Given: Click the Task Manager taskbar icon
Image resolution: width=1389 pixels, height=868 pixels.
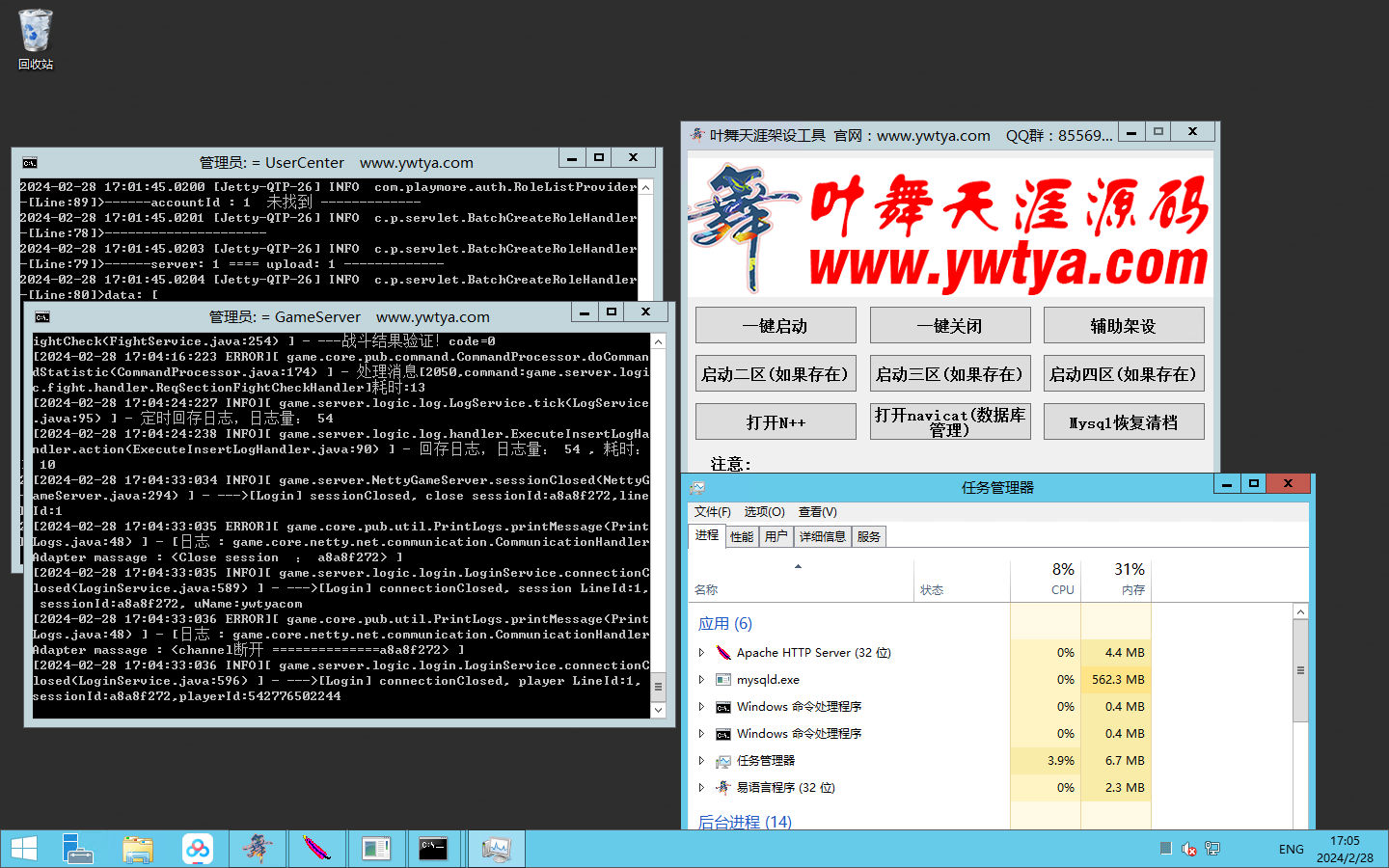Looking at the screenshot, I should (497, 849).
